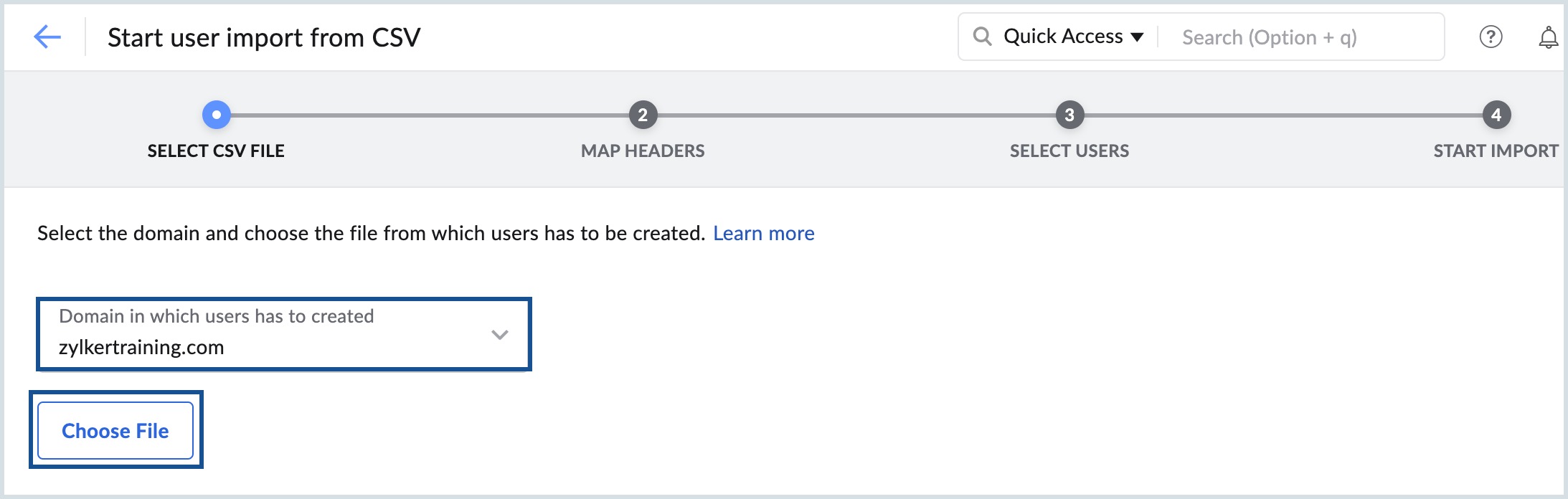The height and width of the screenshot is (499, 1568).
Task: Click the Choose File button
Action: (115, 430)
